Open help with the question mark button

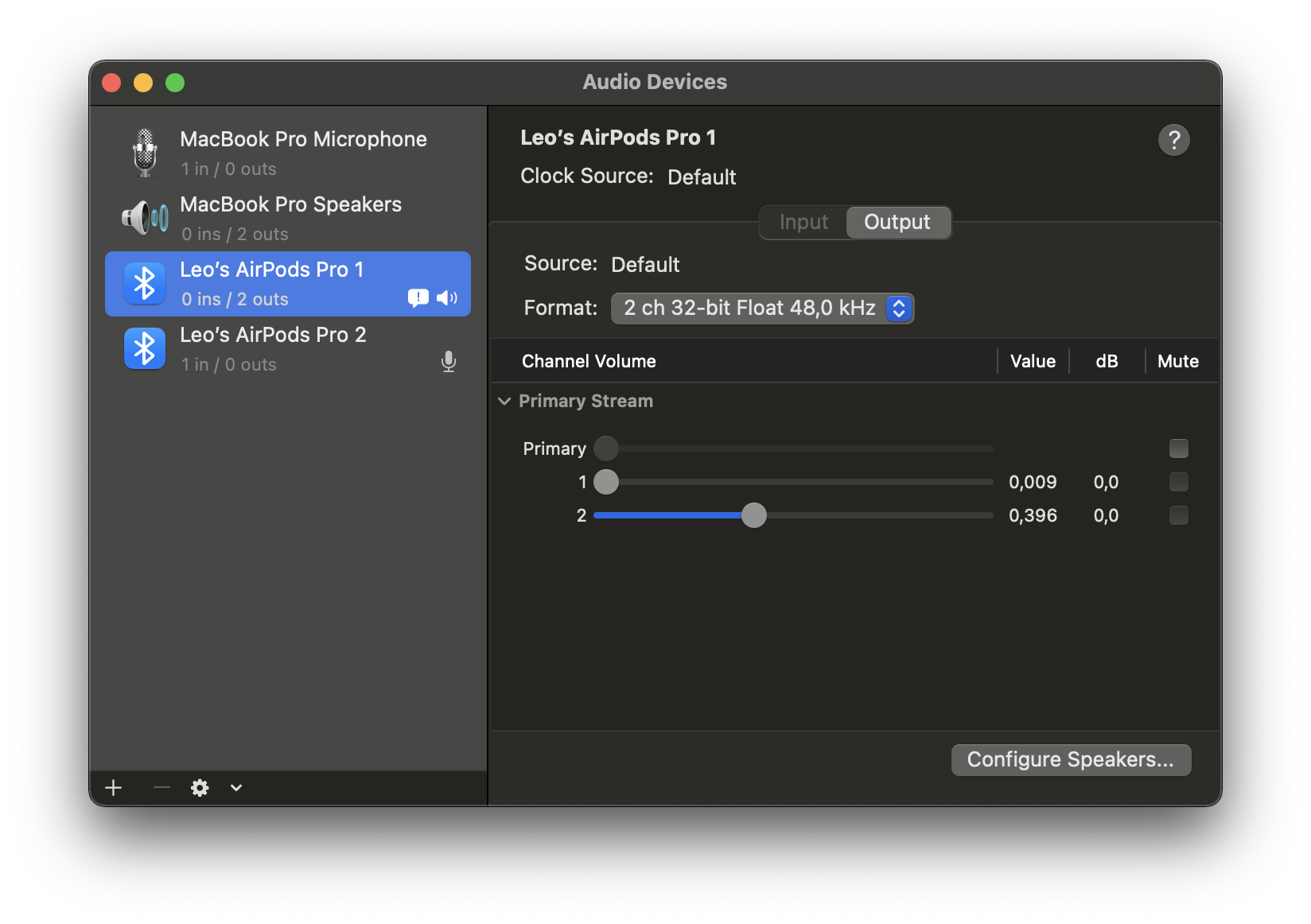(1174, 140)
